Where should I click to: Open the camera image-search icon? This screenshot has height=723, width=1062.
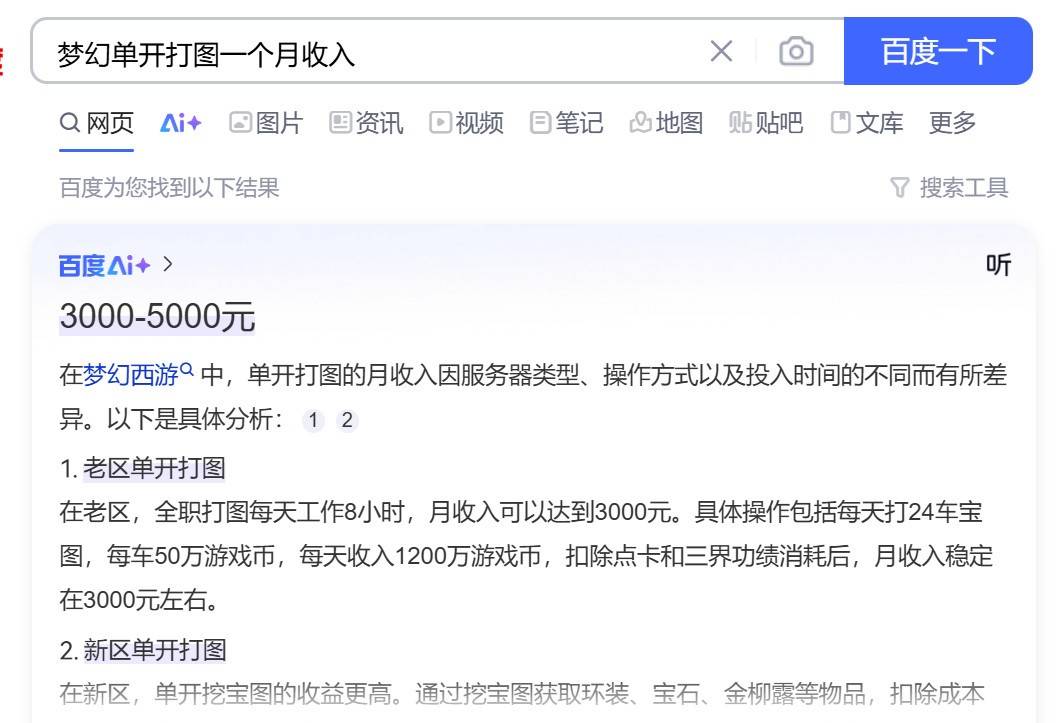click(x=796, y=50)
